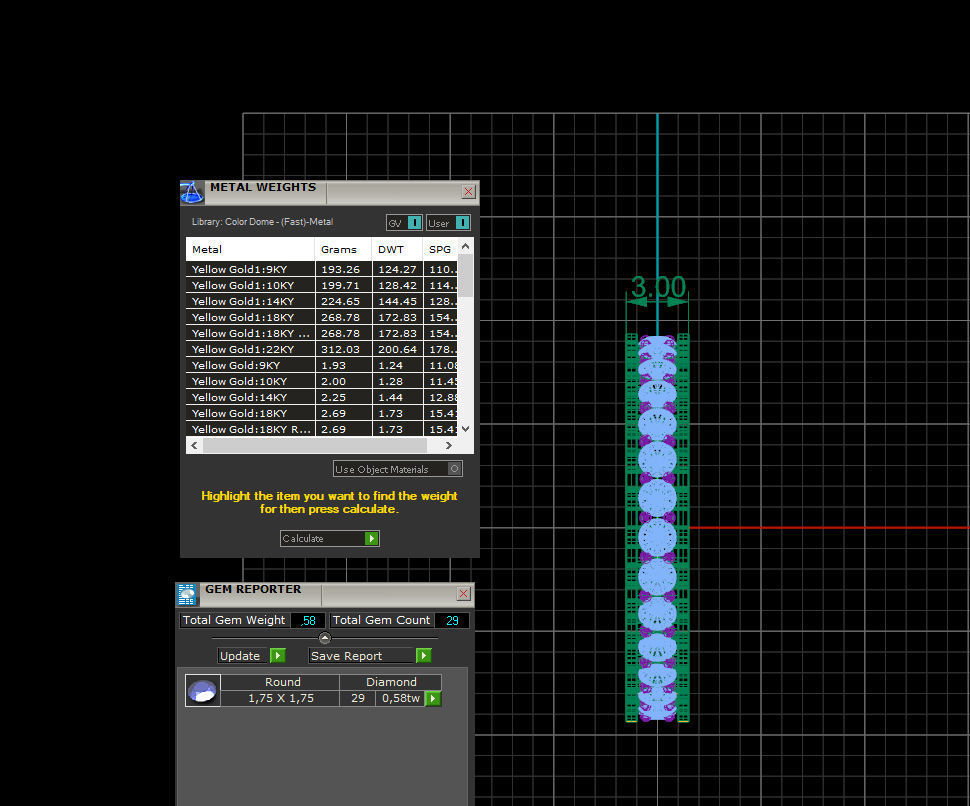Click the horizontal scrollbar thumb in metal table

tap(314, 445)
